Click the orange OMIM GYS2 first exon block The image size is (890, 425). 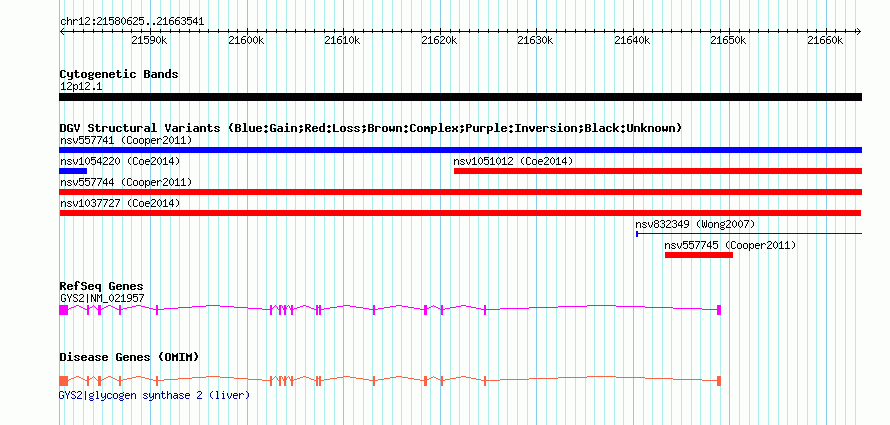(x=64, y=381)
